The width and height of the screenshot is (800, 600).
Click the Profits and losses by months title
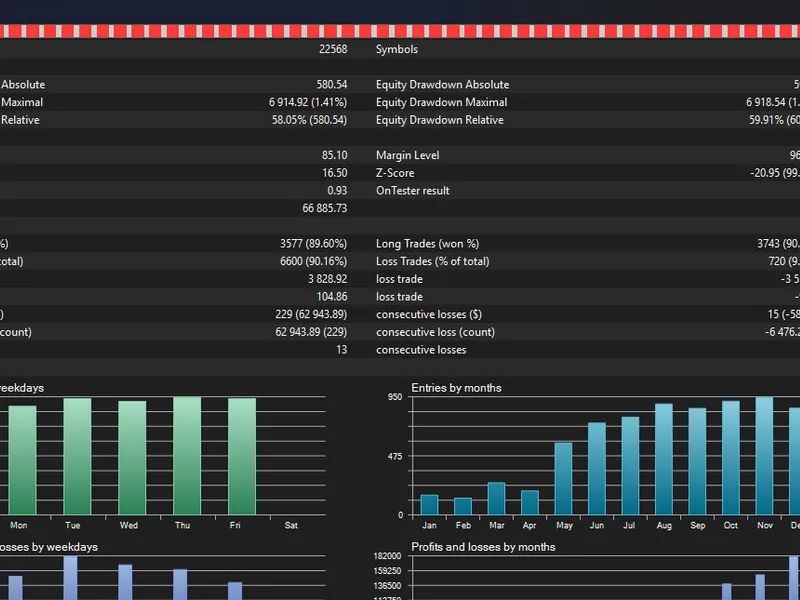483,547
